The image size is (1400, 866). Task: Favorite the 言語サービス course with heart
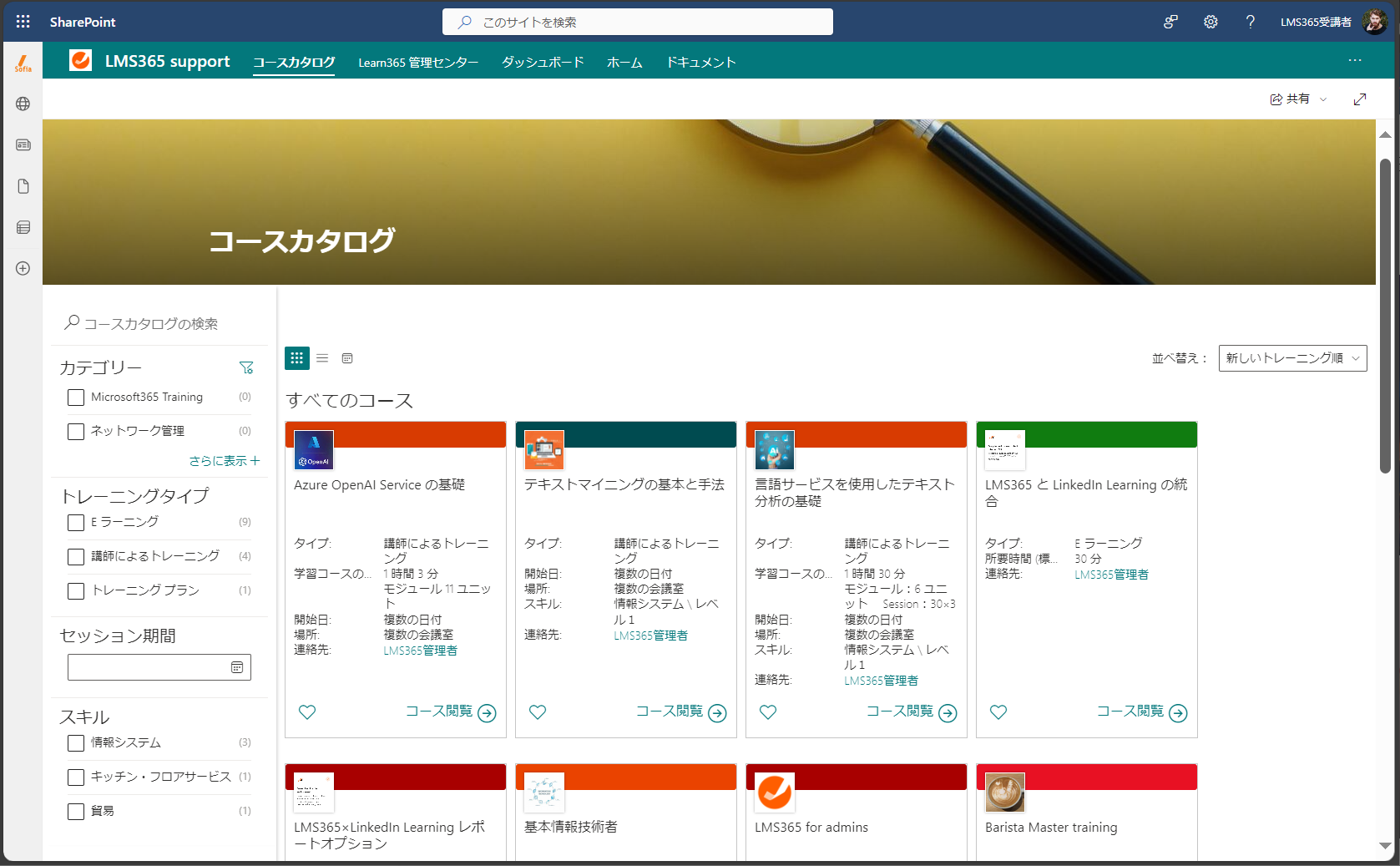(768, 712)
